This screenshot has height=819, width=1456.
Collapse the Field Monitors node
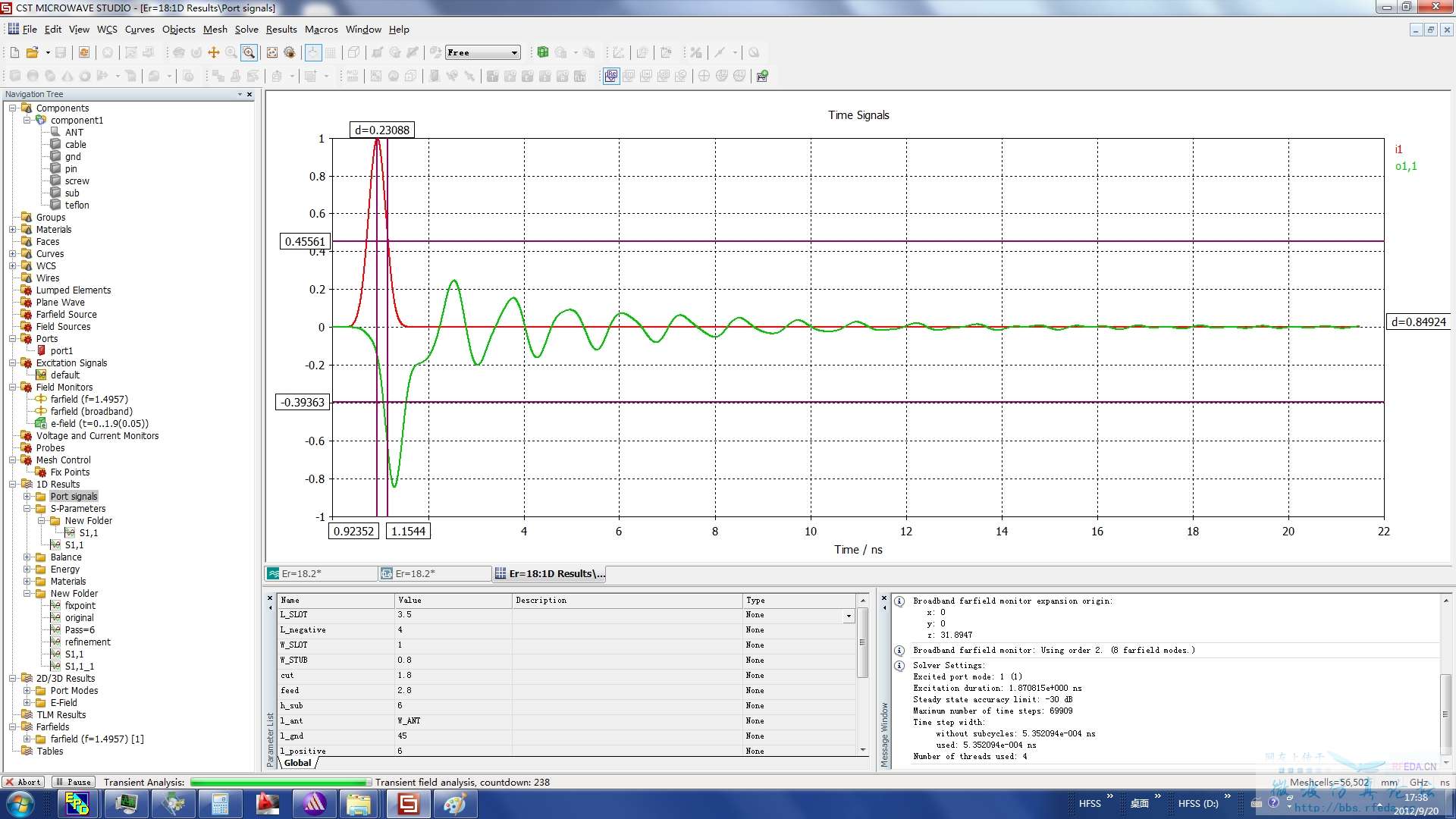(13, 388)
